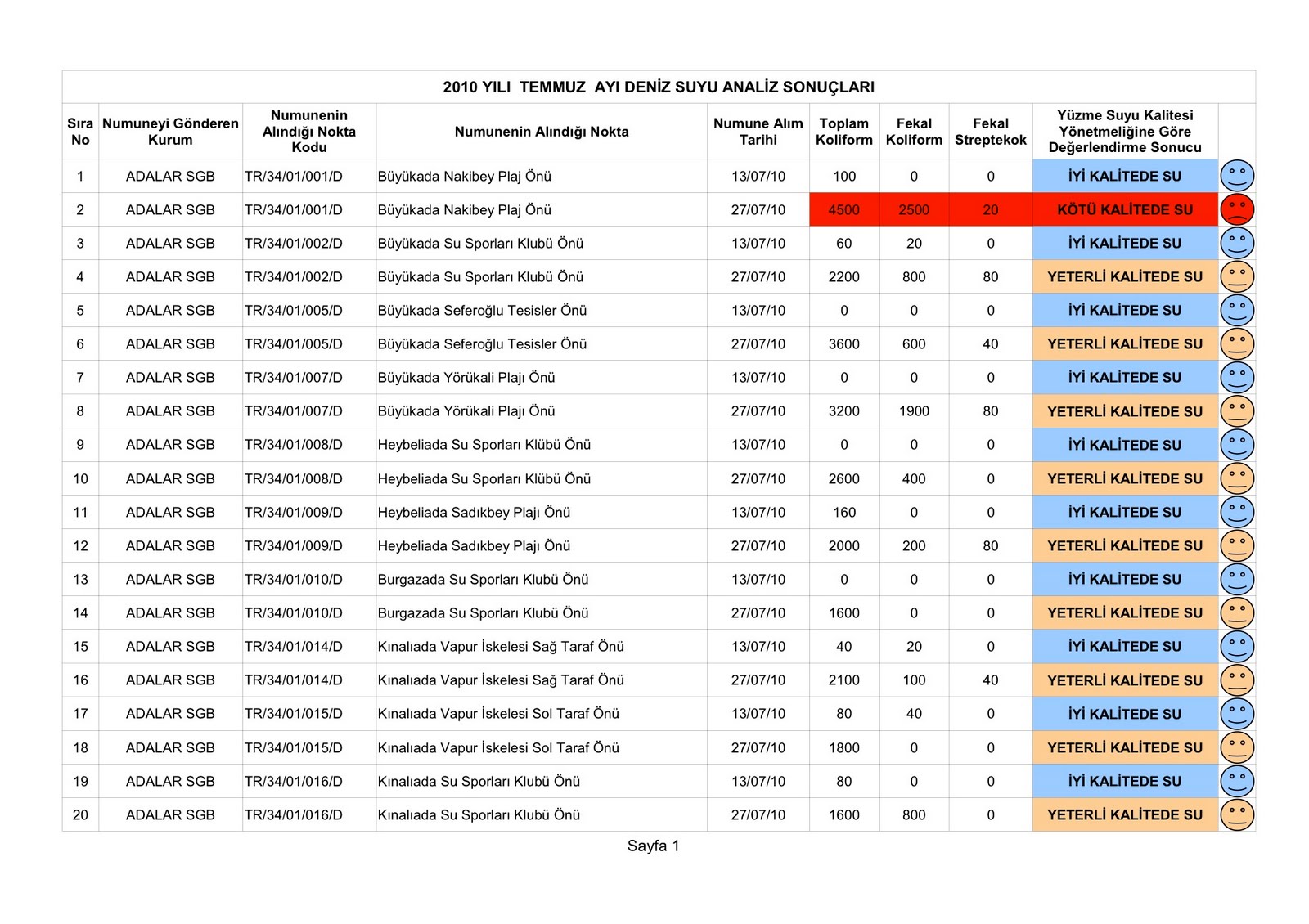Click the Fekal Streptekok column header

click(990, 132)
